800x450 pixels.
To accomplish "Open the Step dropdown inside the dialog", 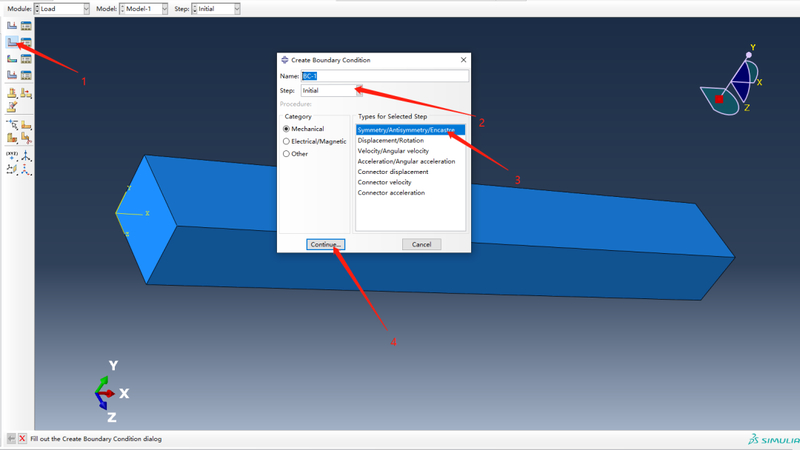I will 332,90.
